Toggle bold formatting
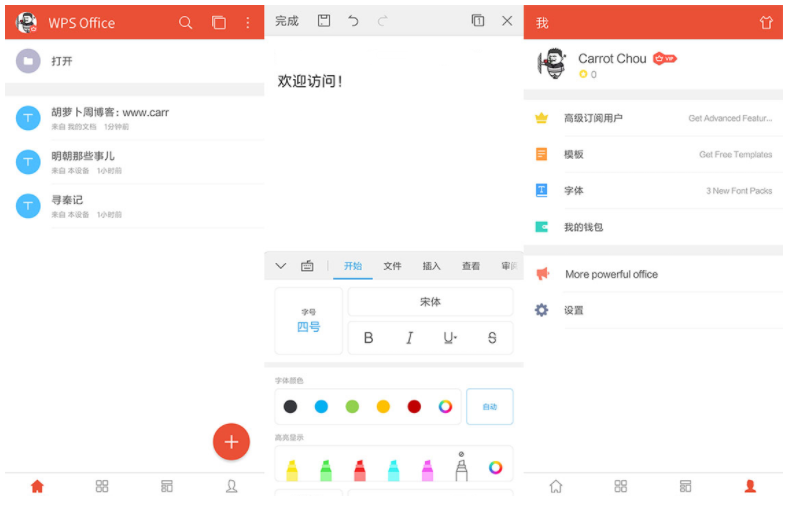Image resolution: width=801 pixels, height=519 pixels. click(x=368, y=338)
